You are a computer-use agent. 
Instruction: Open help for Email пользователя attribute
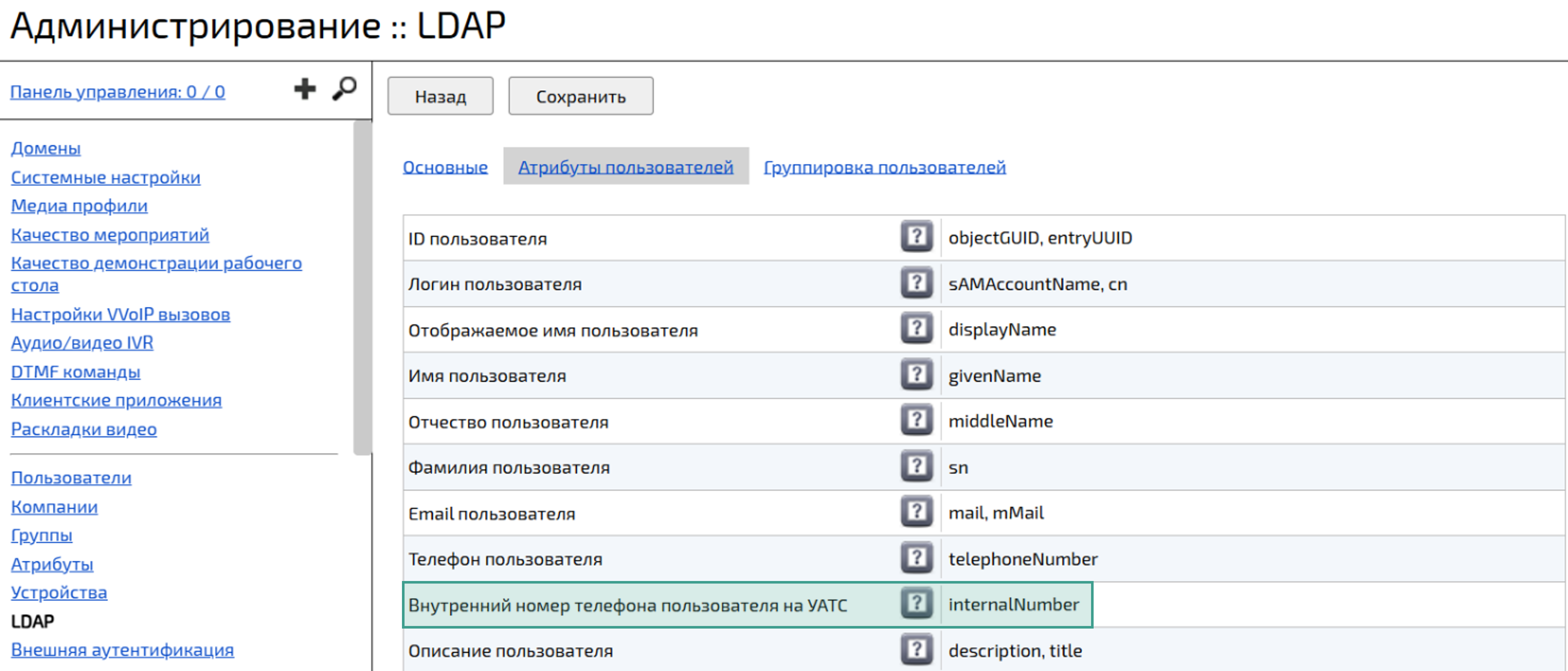click(917, 512)
